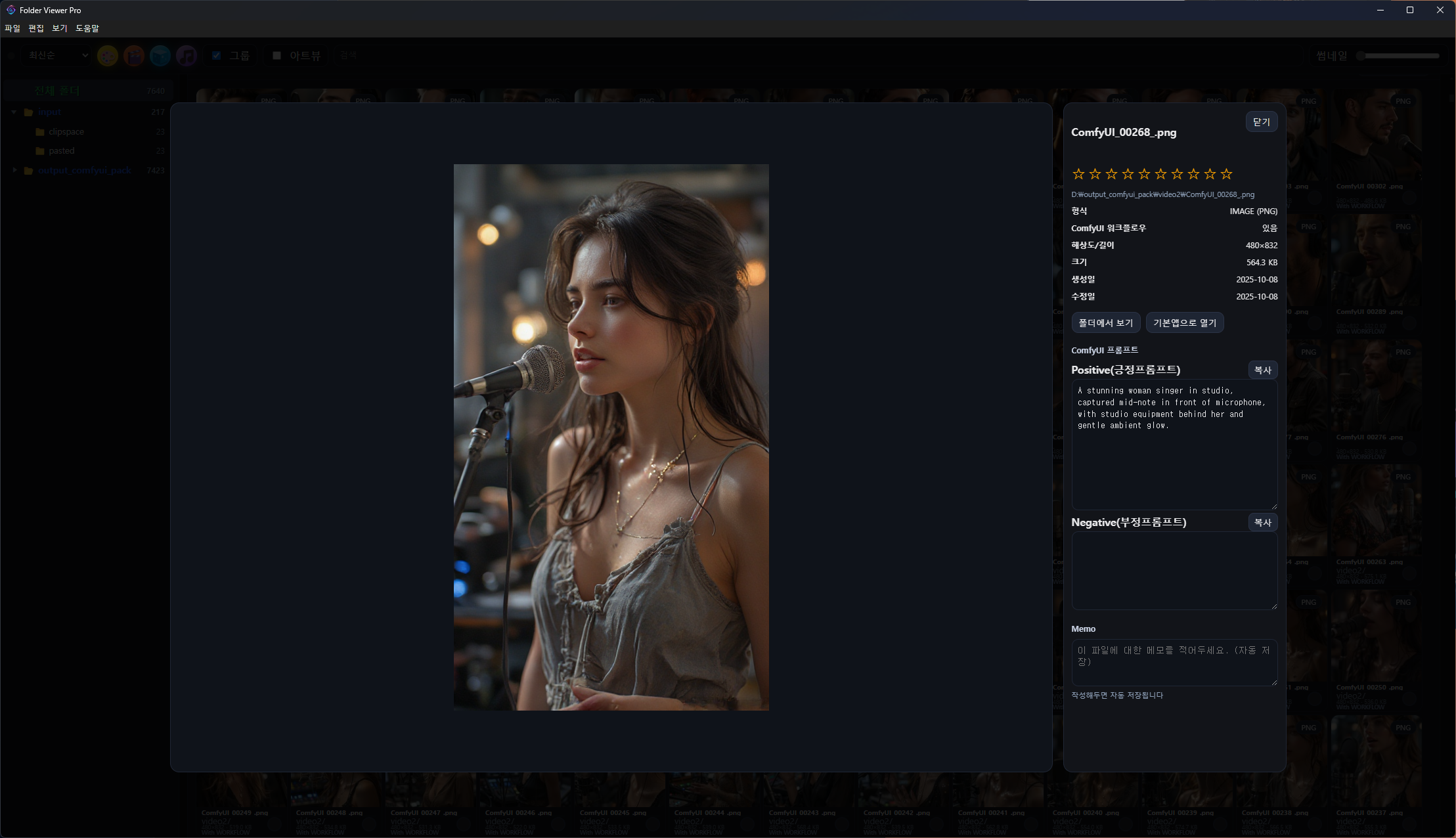The height and width of the screenshot is (838, 1456).
Task: Open the 파일 menu
Action: pos(12,28)
